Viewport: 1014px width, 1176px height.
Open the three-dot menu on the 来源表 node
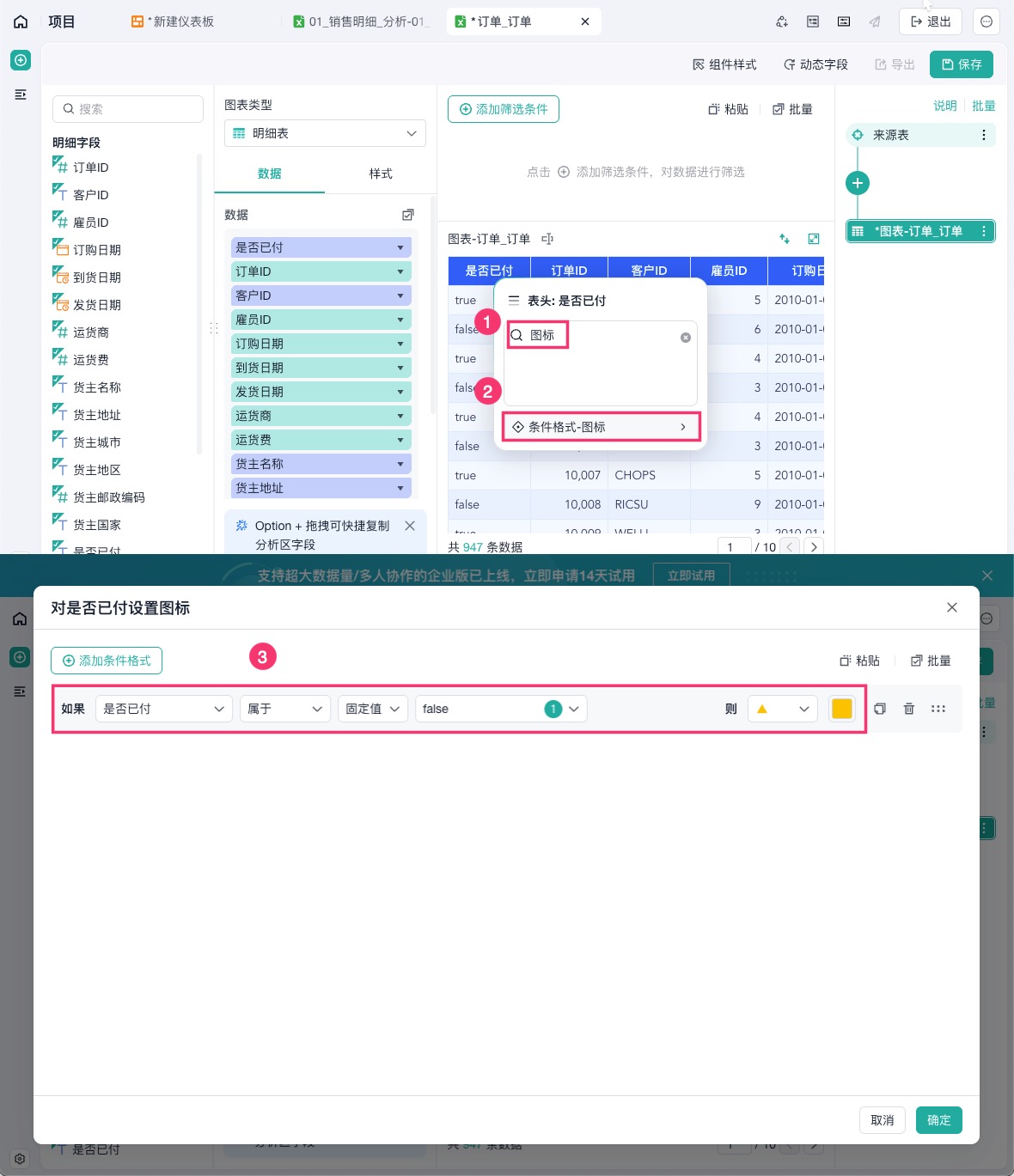(x=984, y=135)
